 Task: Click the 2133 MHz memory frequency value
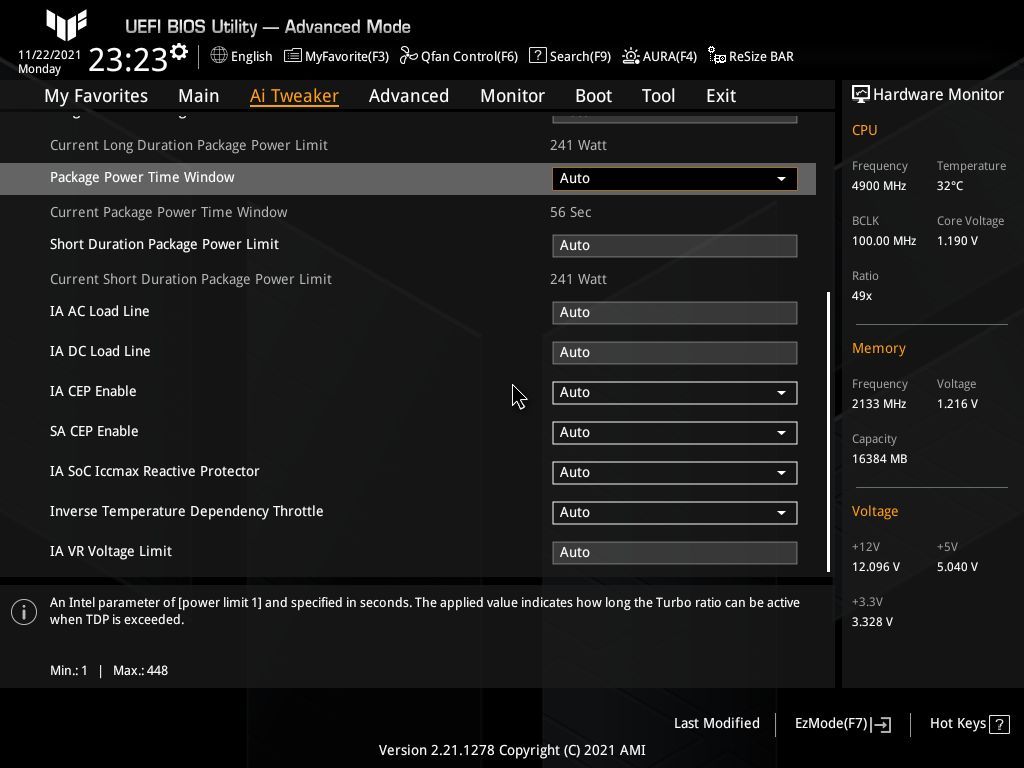878,404
